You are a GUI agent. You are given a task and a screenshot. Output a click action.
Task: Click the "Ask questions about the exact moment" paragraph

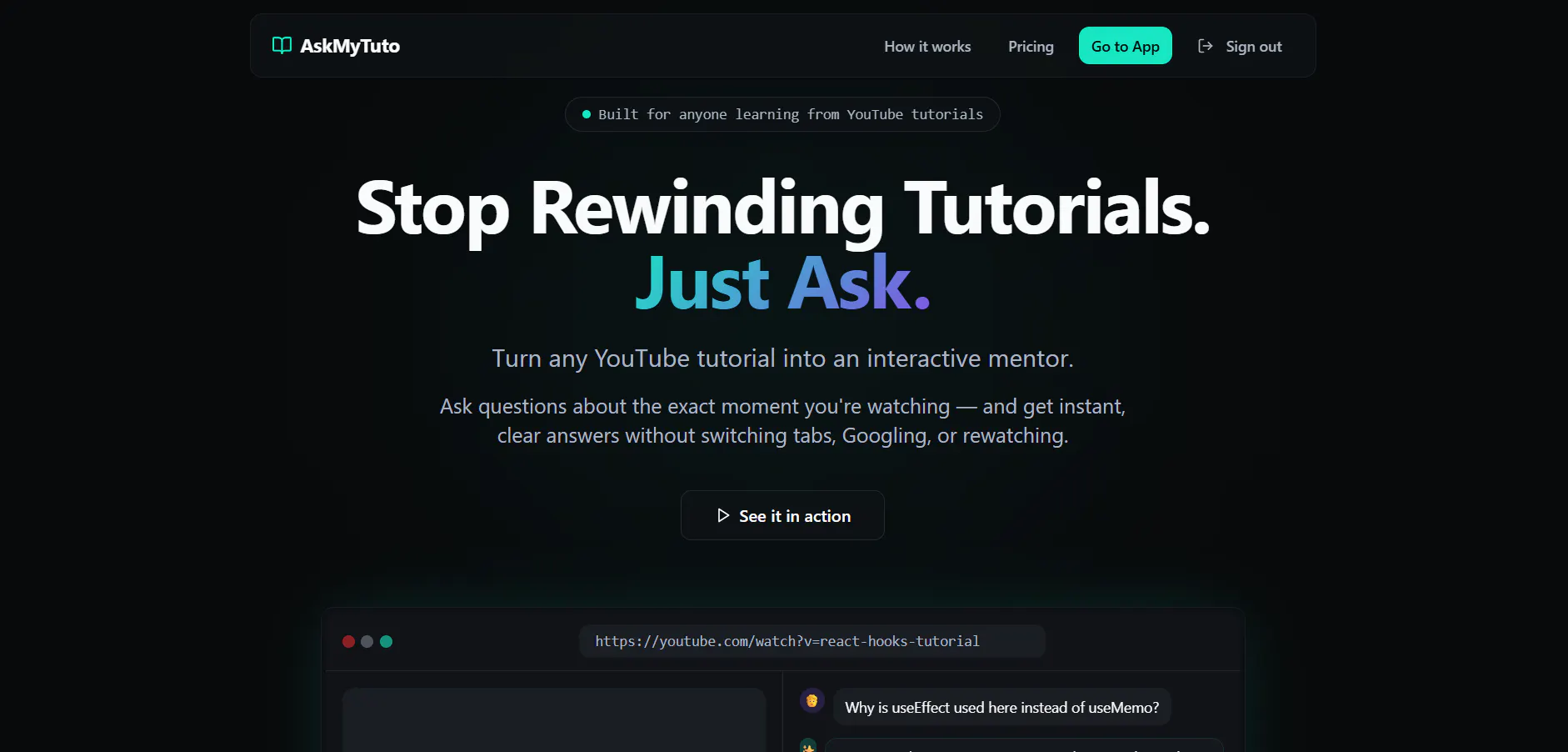783,421
